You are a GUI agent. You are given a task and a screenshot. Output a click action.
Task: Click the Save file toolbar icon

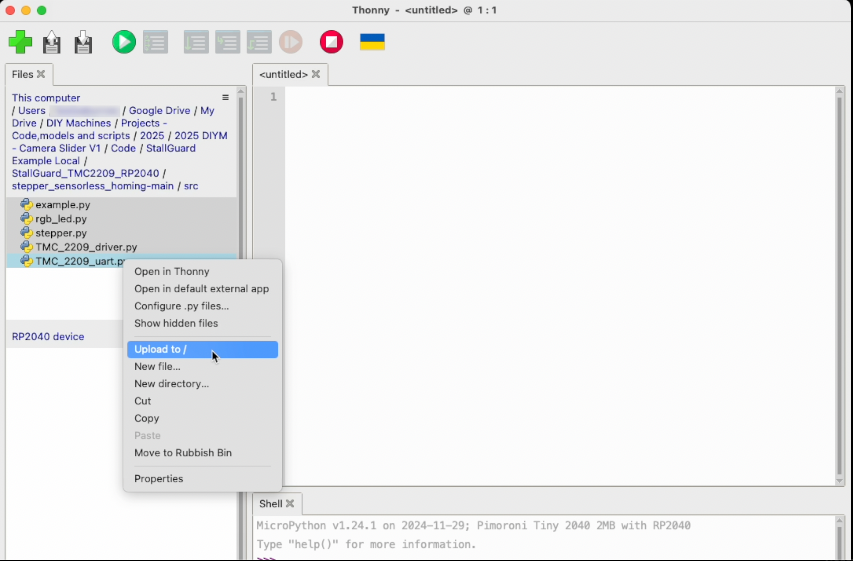(x=83, y=42)
